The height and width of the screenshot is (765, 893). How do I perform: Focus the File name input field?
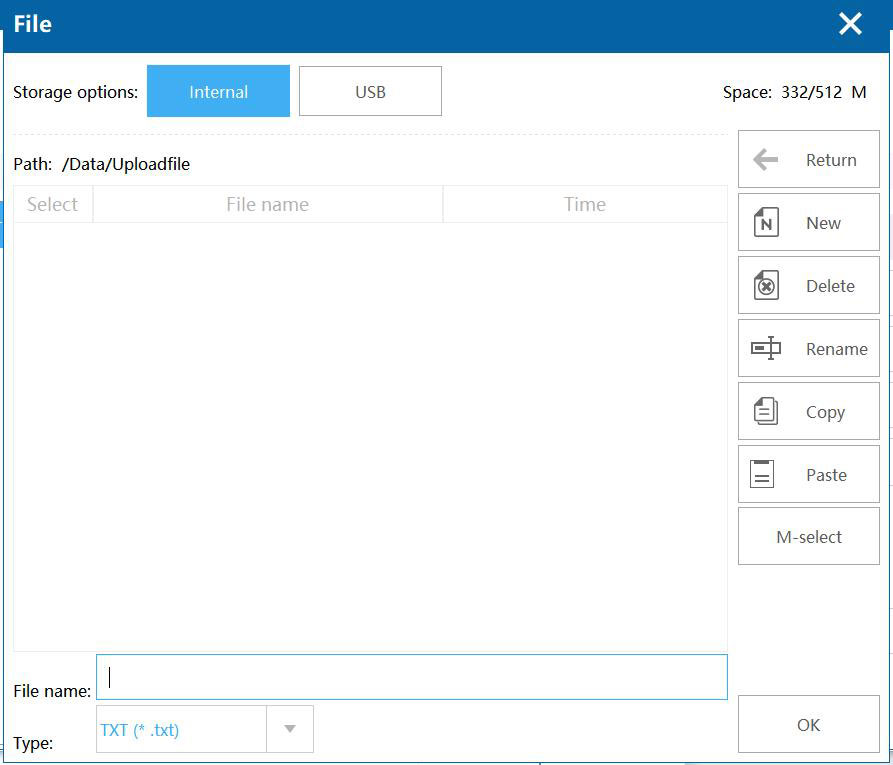coord(412,677)
